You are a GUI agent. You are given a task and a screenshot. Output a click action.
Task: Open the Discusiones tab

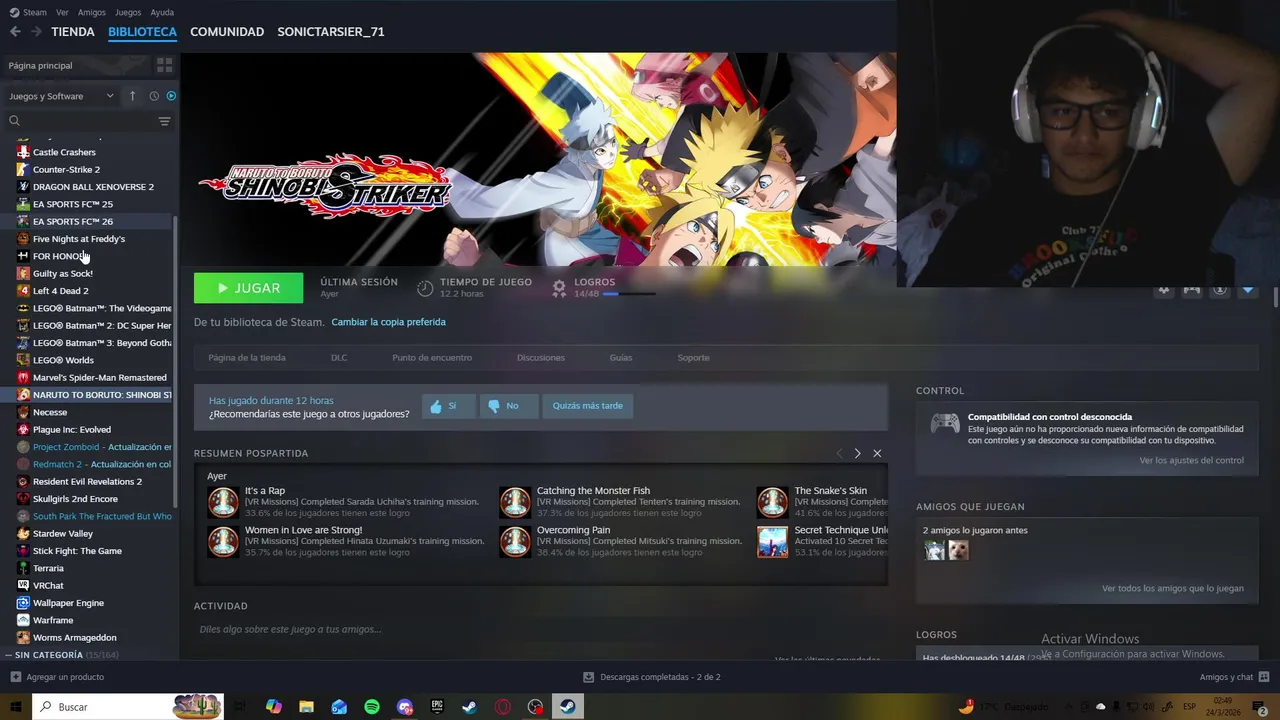(x=541, y=357)
